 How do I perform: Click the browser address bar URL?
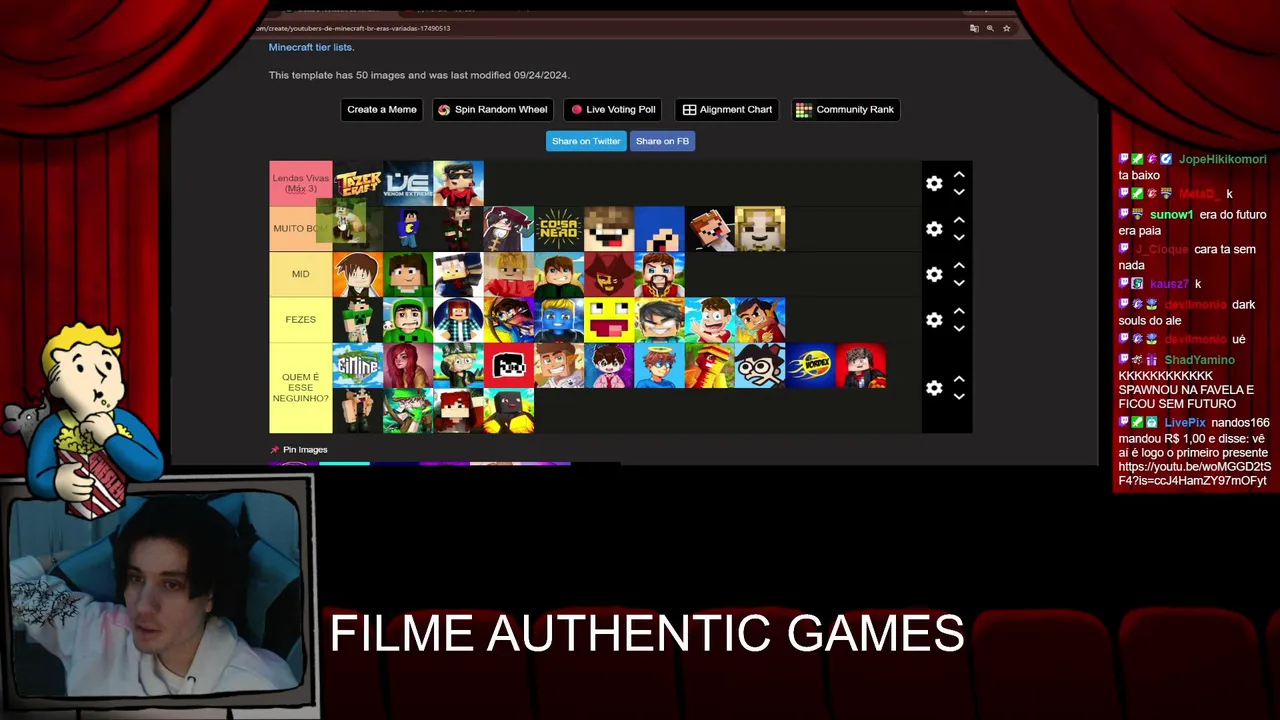pos(354,28)
